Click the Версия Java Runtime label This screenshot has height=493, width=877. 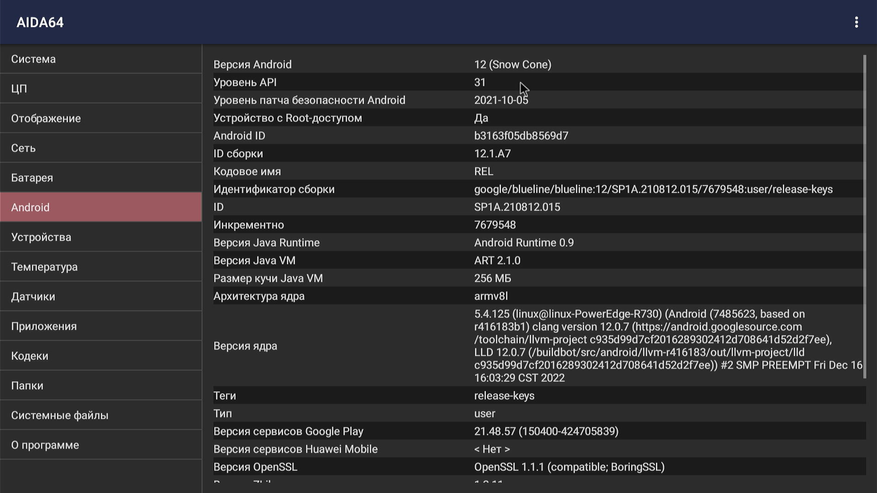tap(266, 243)
